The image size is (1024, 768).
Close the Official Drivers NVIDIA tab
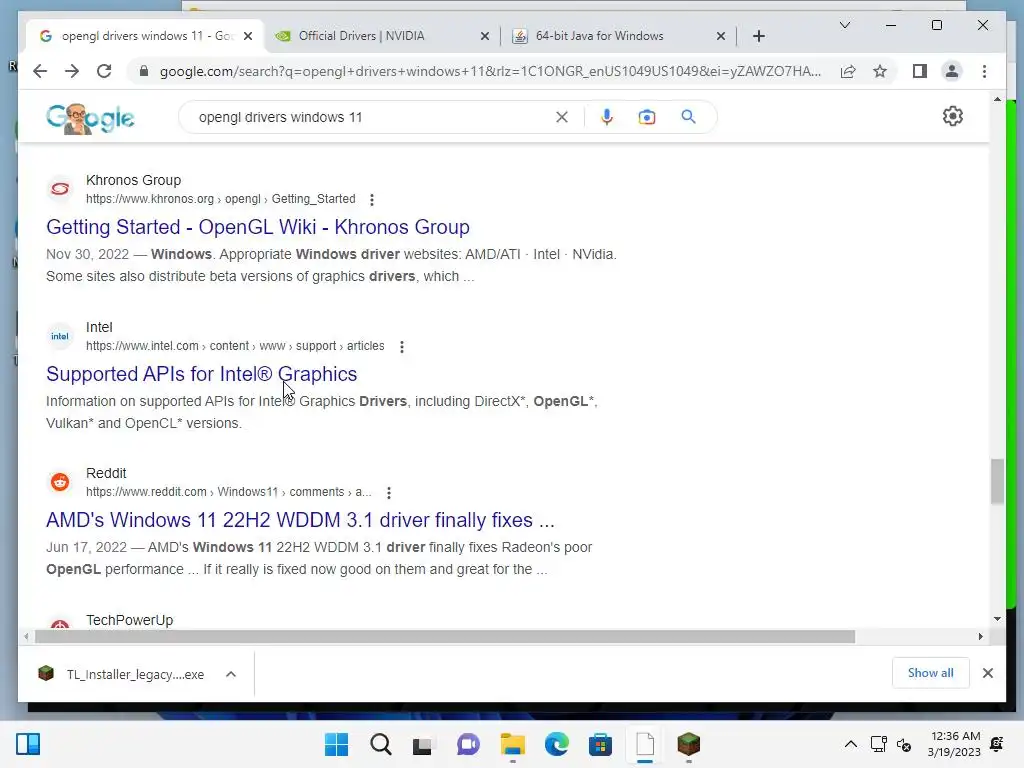tap(485, 36)
